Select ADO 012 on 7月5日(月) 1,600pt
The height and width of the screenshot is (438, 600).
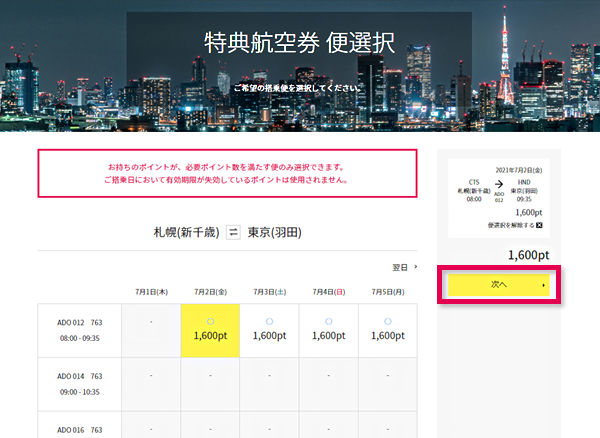click(x=388, y=331)
